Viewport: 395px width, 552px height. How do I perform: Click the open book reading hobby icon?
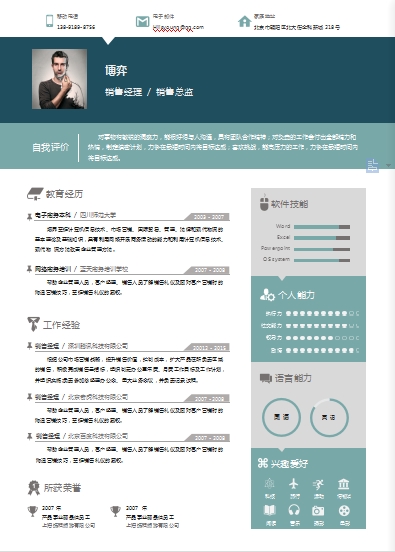coord(270,510)
